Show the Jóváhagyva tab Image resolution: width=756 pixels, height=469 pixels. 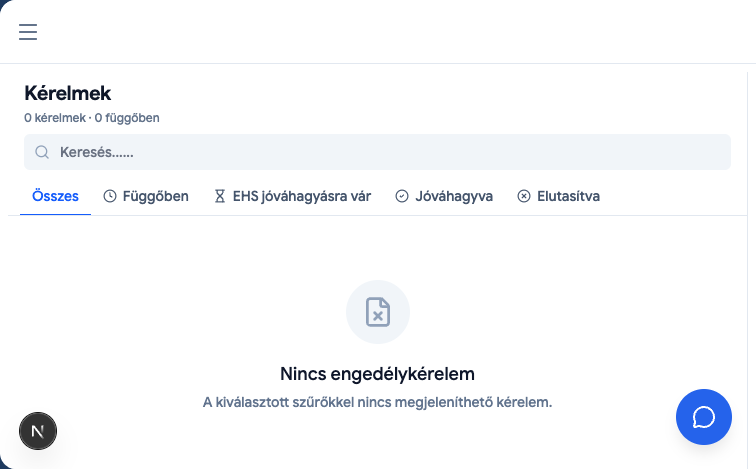[444, 196]
